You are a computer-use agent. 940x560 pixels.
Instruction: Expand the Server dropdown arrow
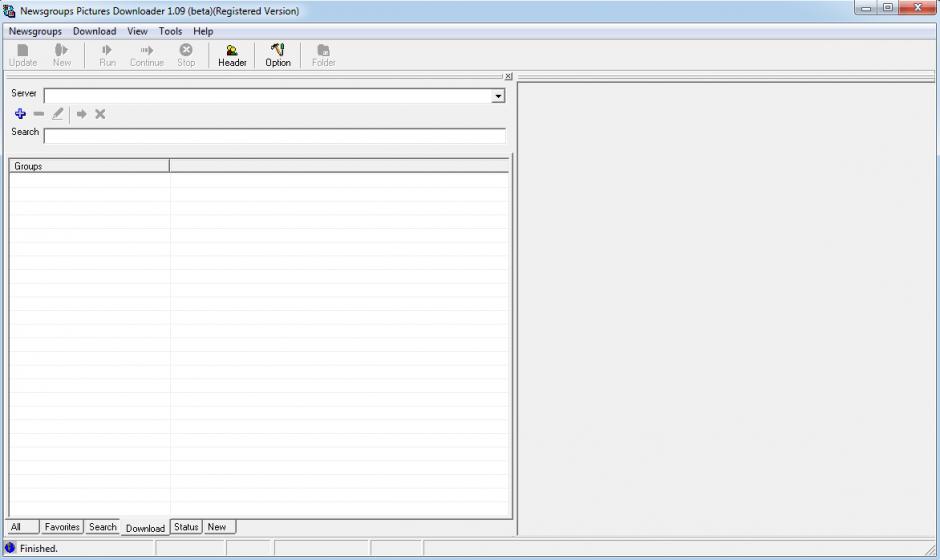(x=498, y=96)
